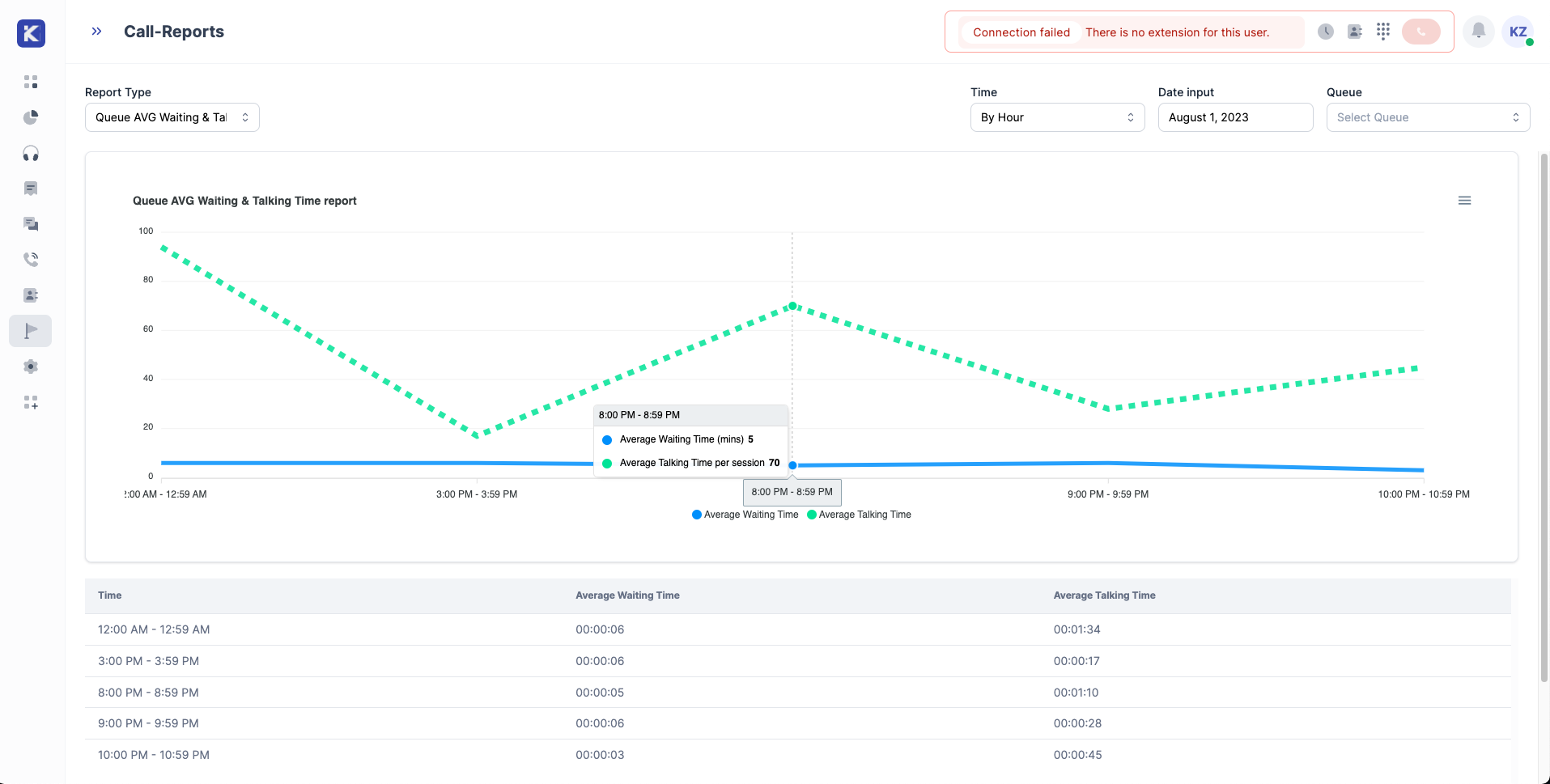Open the Report Type dropdown
This screenshot has width=1550, height=784.
tap(172, 117)
